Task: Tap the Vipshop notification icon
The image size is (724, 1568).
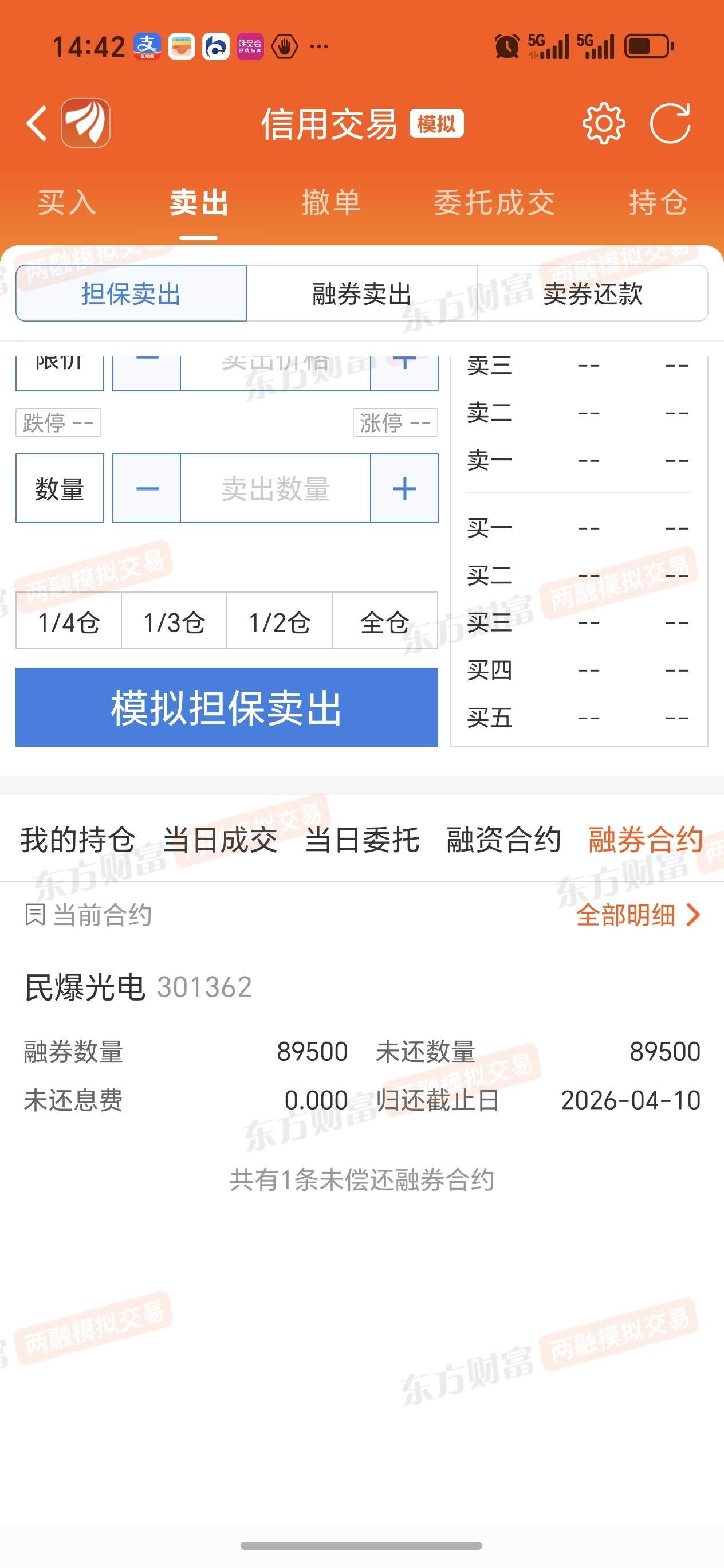Action: pyautogui.click(x=250, y=46)
